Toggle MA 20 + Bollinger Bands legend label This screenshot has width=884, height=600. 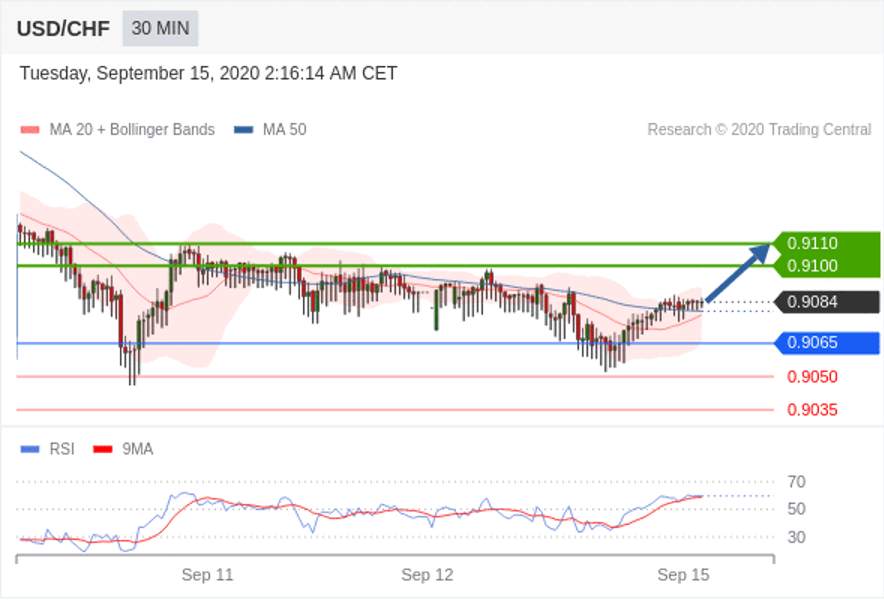[132, 130]
